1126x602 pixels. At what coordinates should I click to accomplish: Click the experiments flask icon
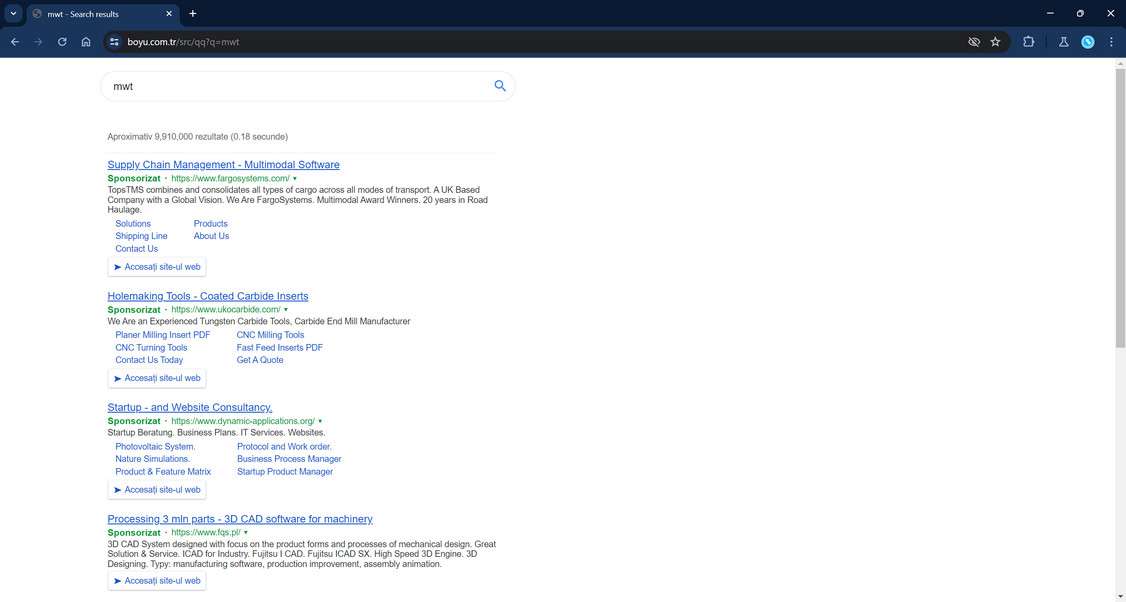click(1064, 42)
